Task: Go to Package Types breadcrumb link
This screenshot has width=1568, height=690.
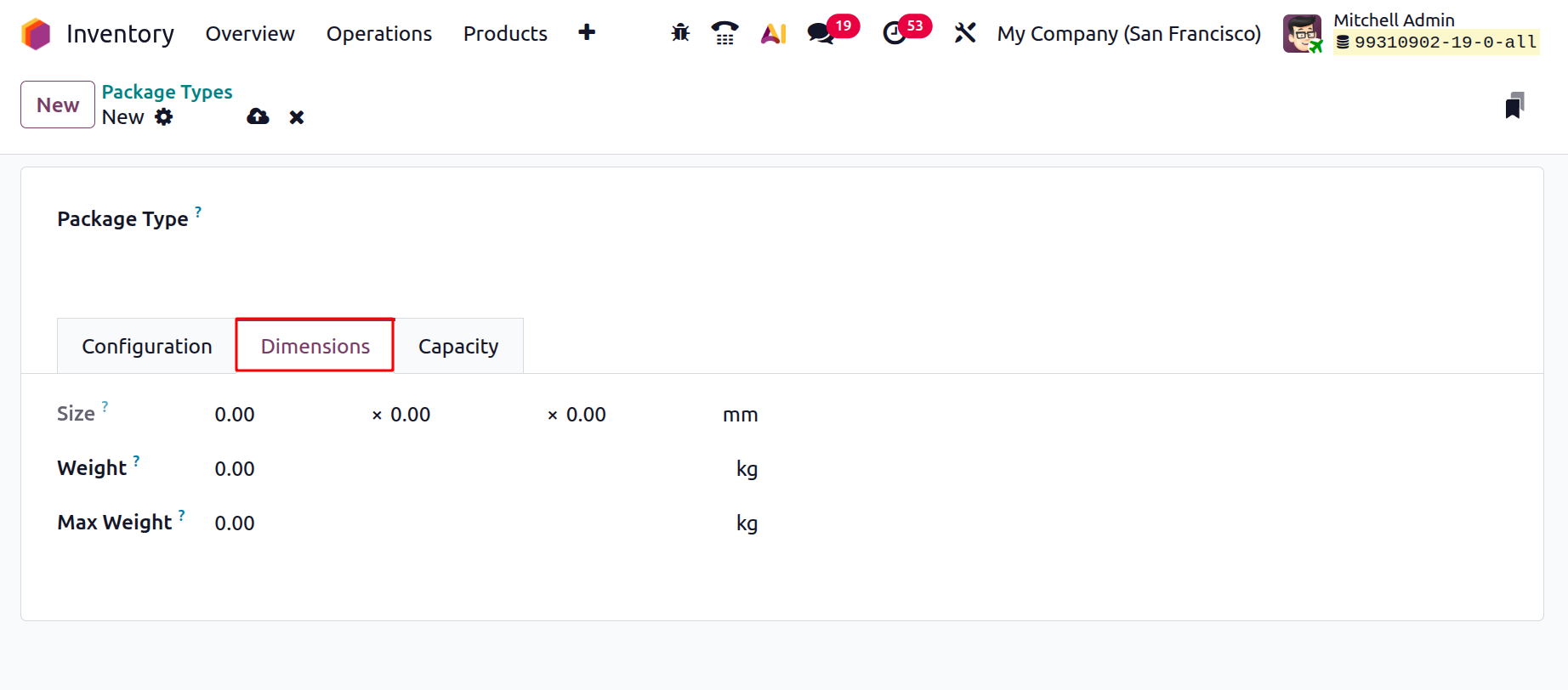Action: point(167,92)
